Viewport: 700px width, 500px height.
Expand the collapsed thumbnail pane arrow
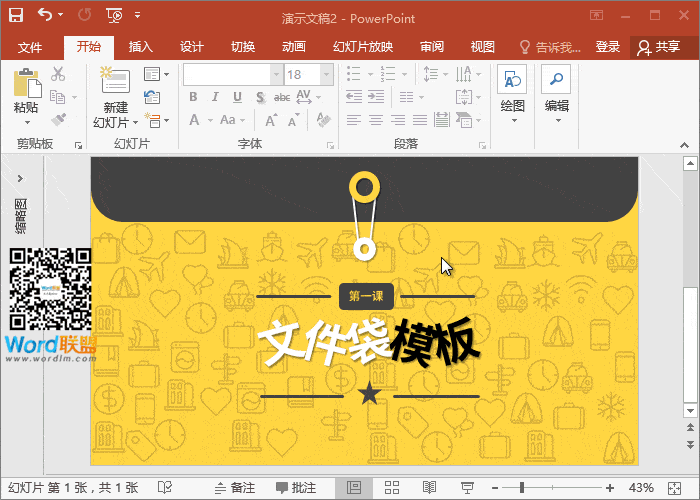point(20,177)
